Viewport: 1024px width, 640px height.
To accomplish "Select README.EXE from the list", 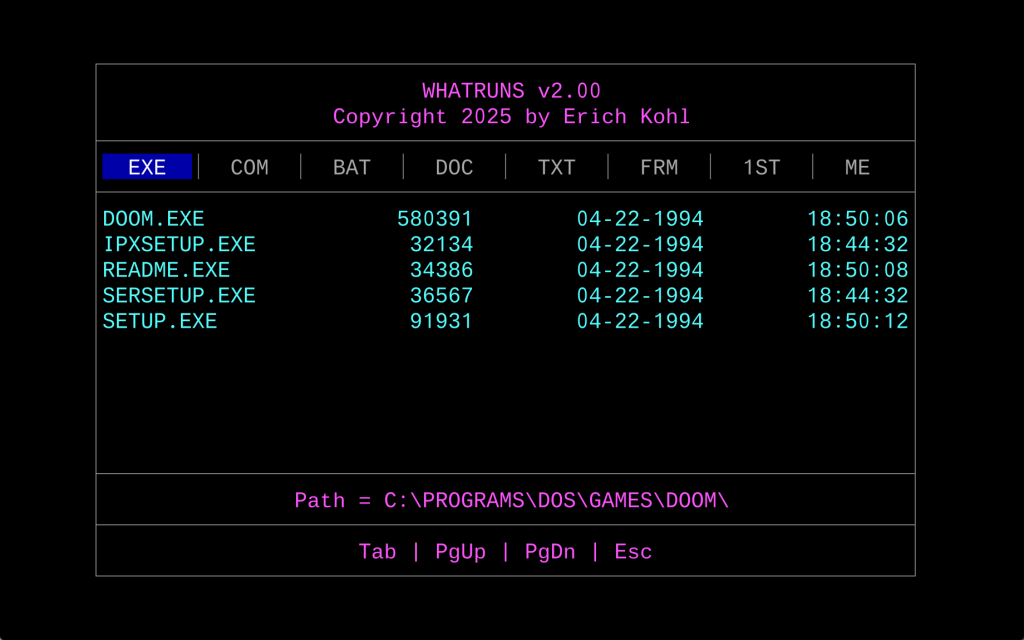I will pos(166,271).
